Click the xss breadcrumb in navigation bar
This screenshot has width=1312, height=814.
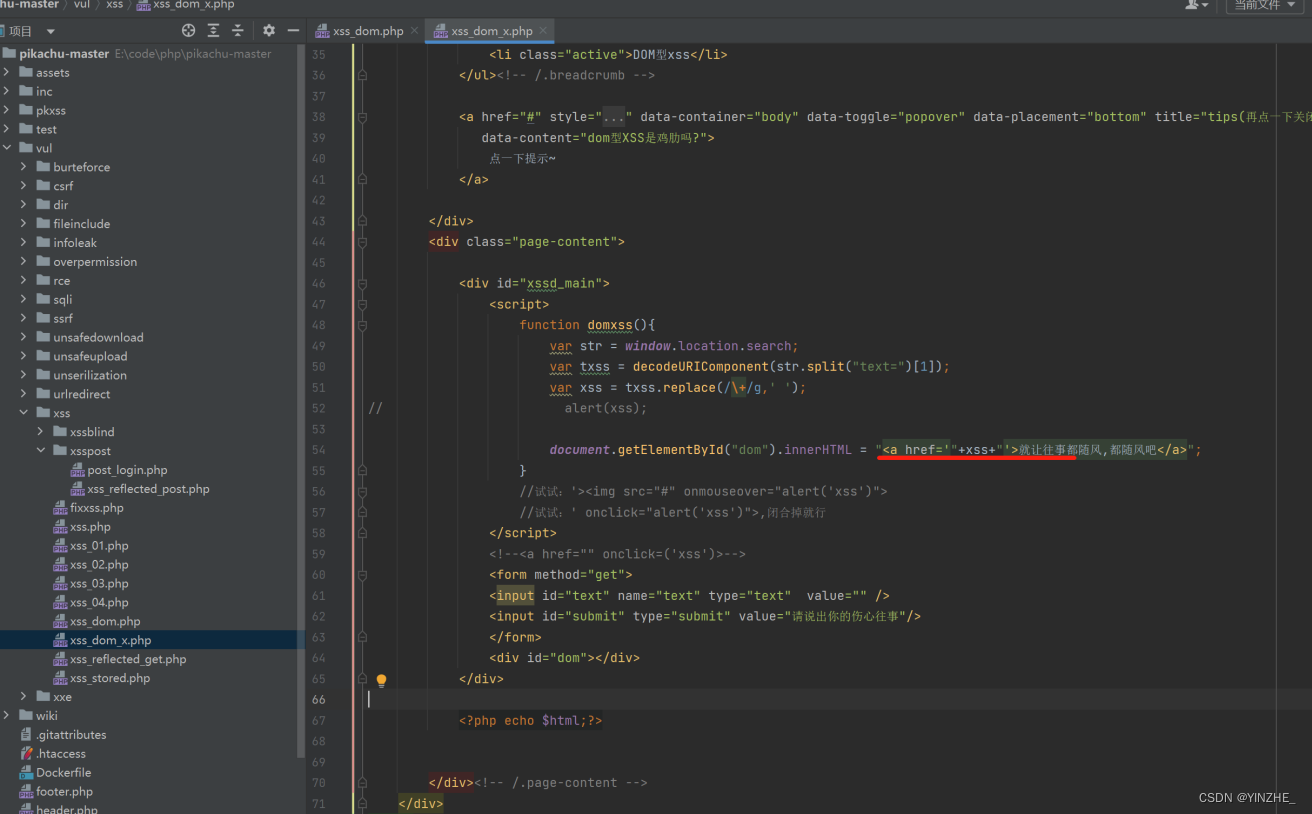pos(115,5)
